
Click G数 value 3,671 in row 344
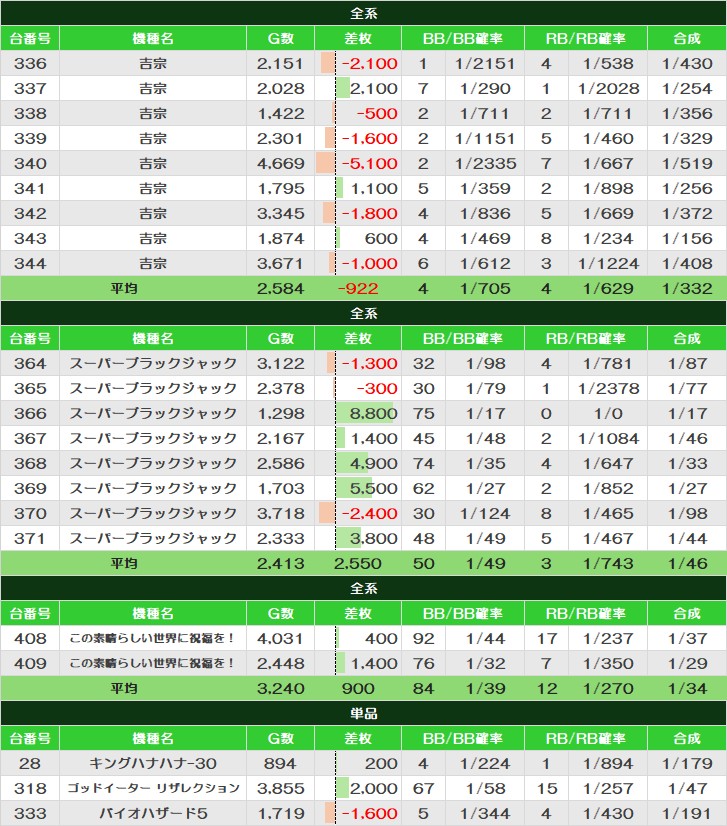tap(280, 263)
